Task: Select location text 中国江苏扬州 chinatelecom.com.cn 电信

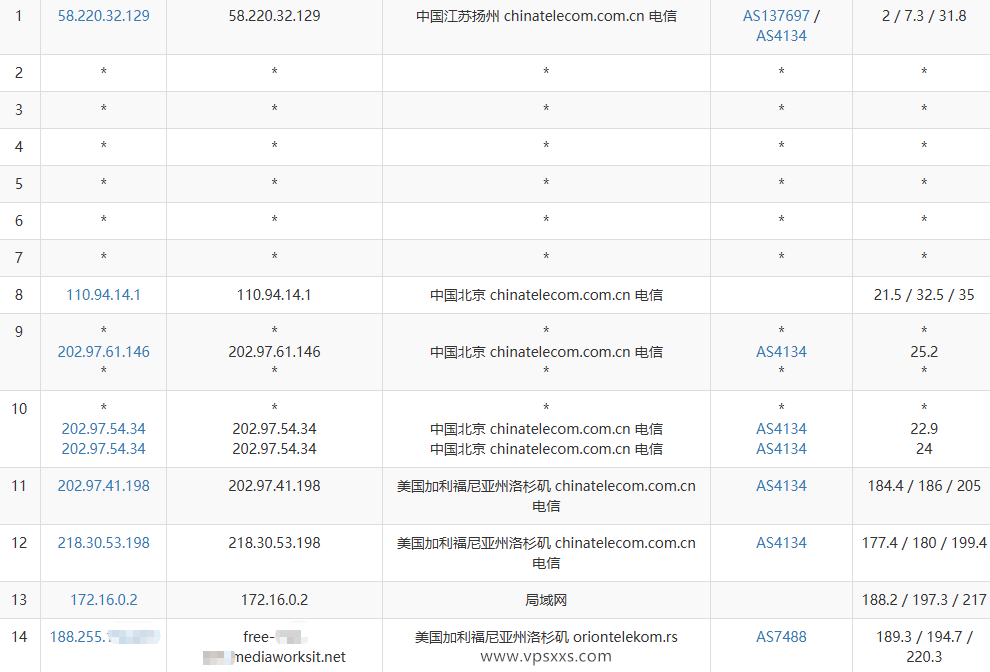Action: tap(546, 16)
